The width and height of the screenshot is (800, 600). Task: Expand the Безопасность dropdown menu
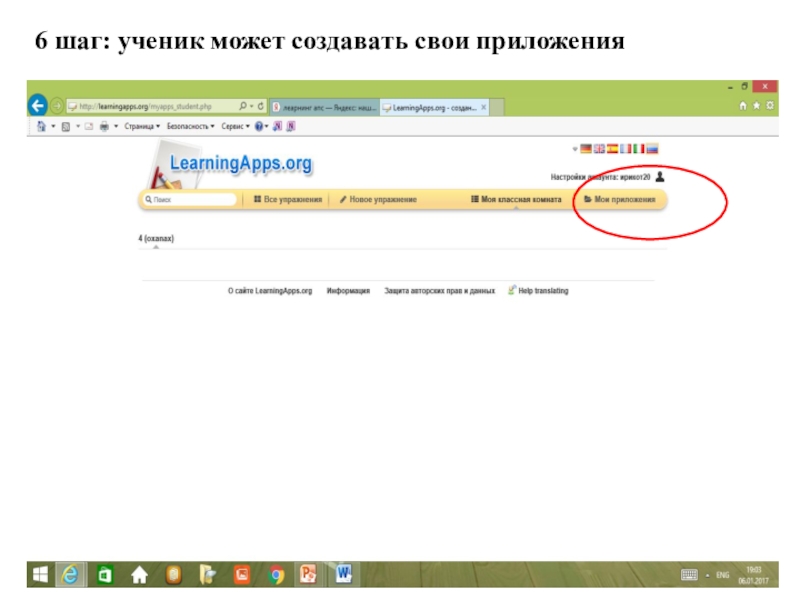(190, 127)
